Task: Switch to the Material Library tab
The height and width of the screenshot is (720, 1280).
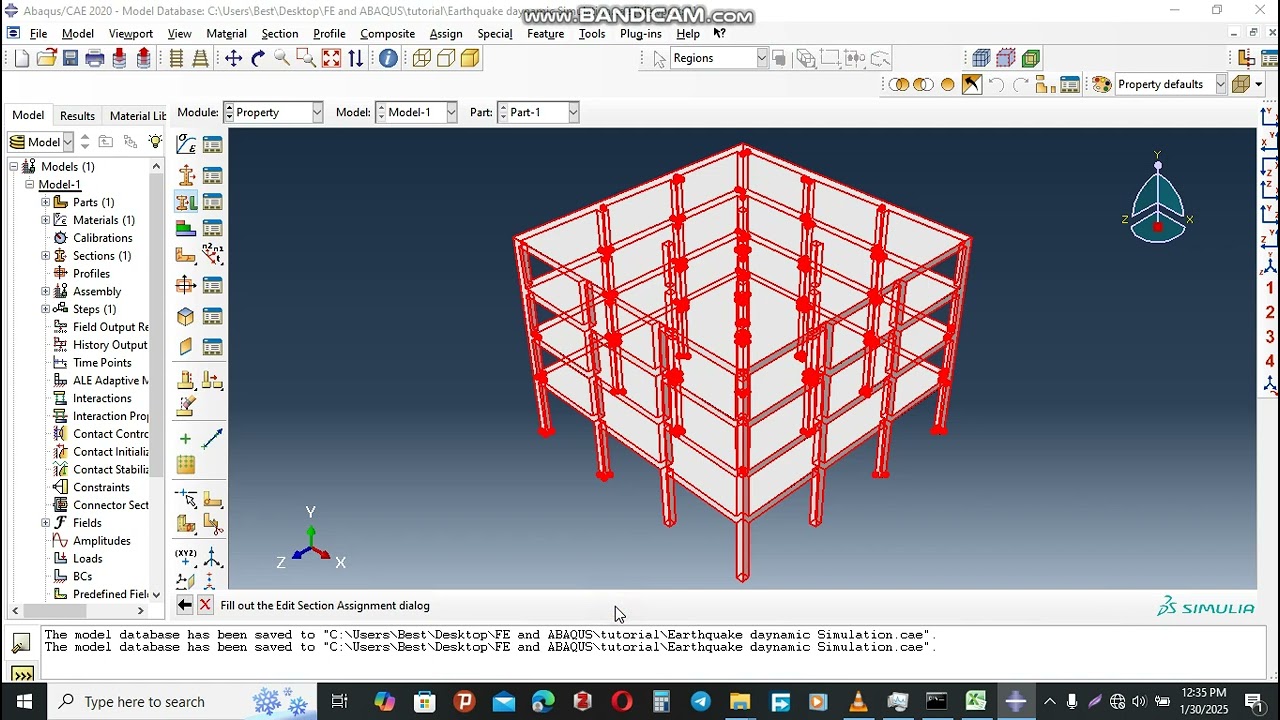Action: (138, 116)
